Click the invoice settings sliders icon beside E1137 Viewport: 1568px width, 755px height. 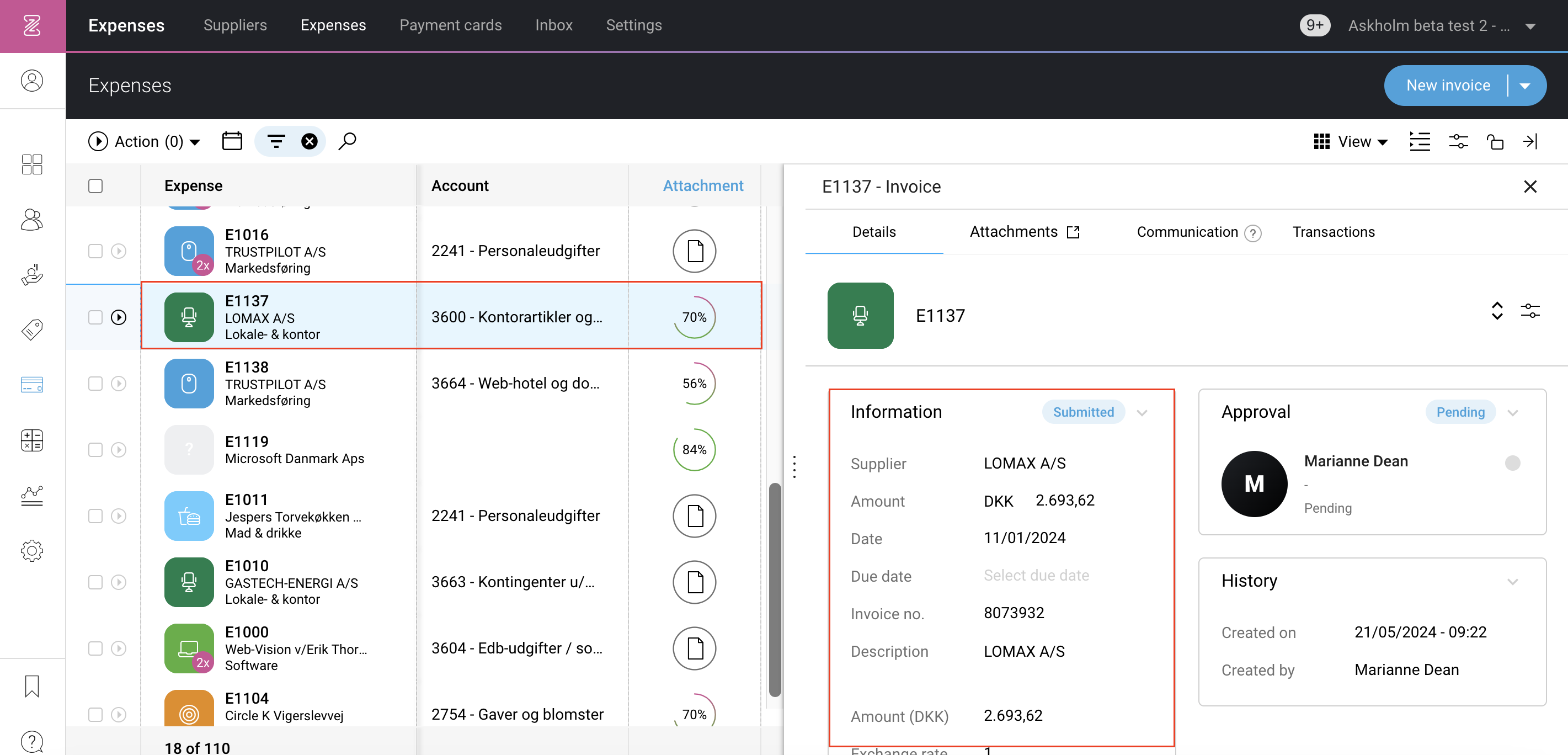(x=1530, y=311)
